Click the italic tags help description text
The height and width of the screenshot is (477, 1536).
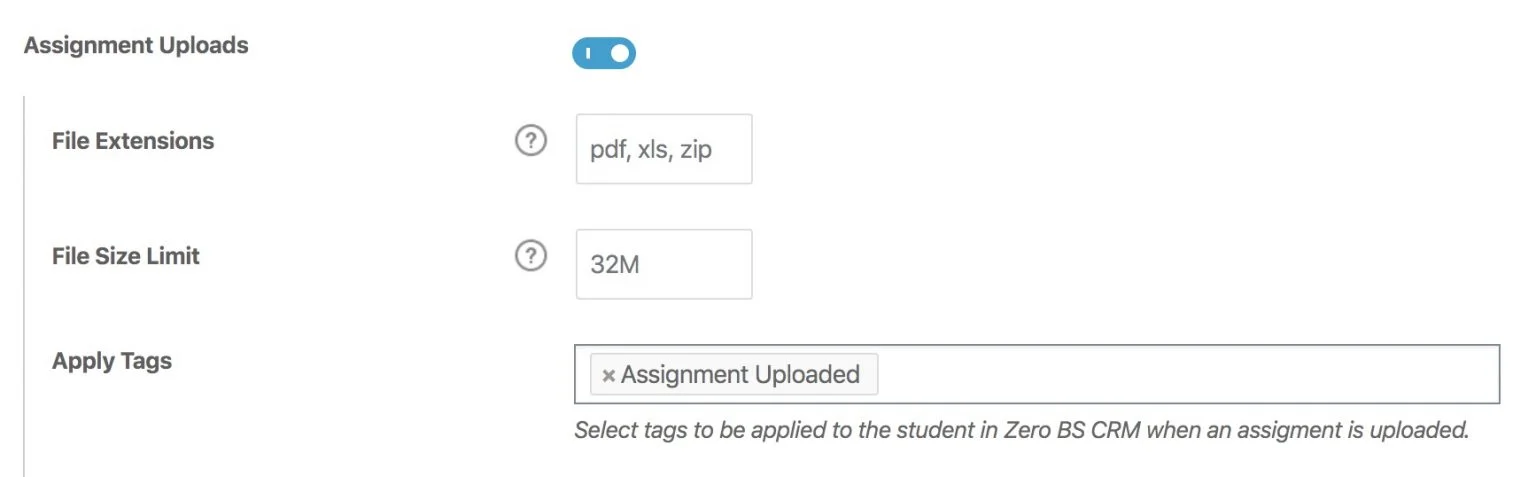(1020, 431)
